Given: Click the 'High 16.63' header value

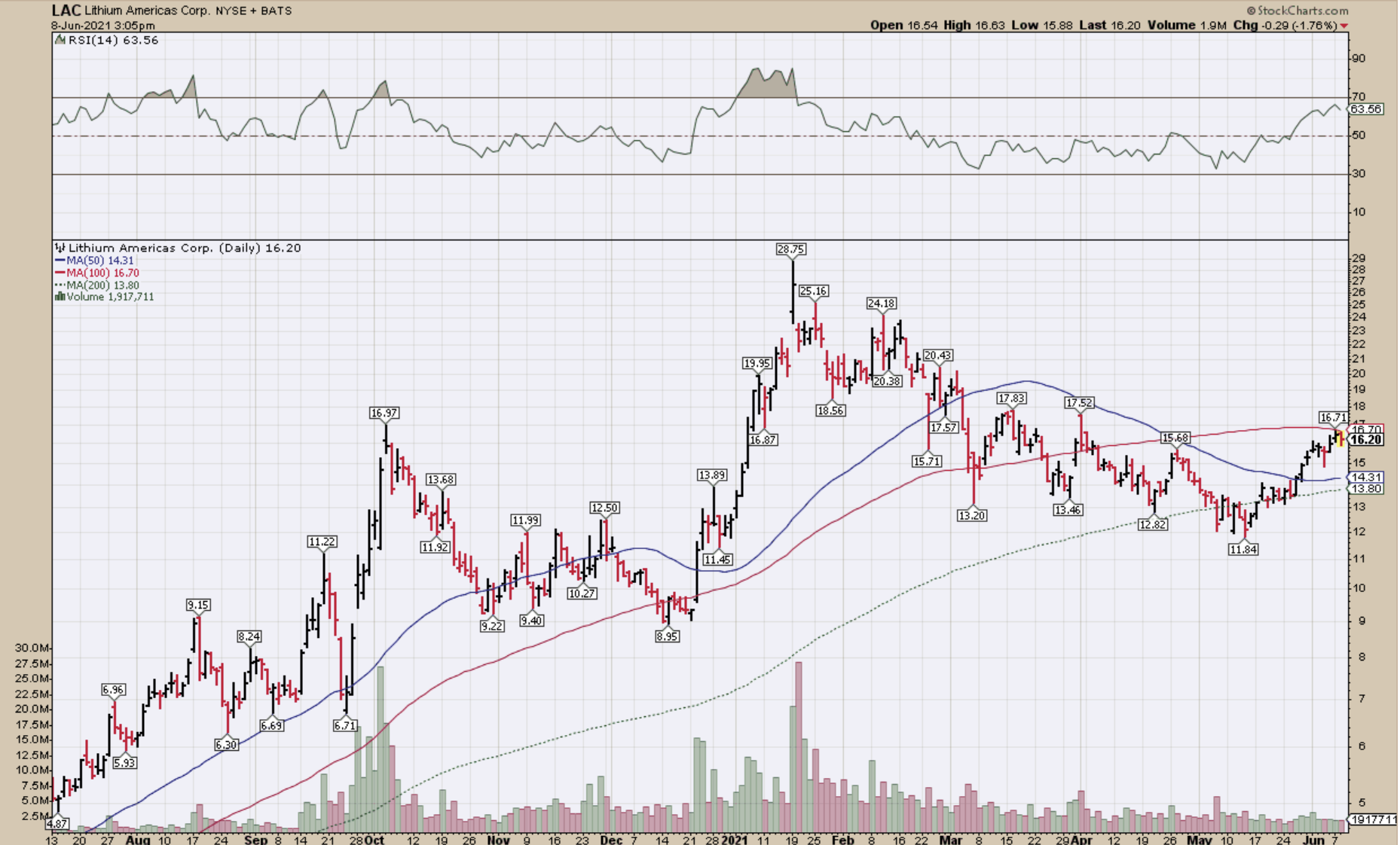Looking at the screenshot, I should [x=974, y=25].
